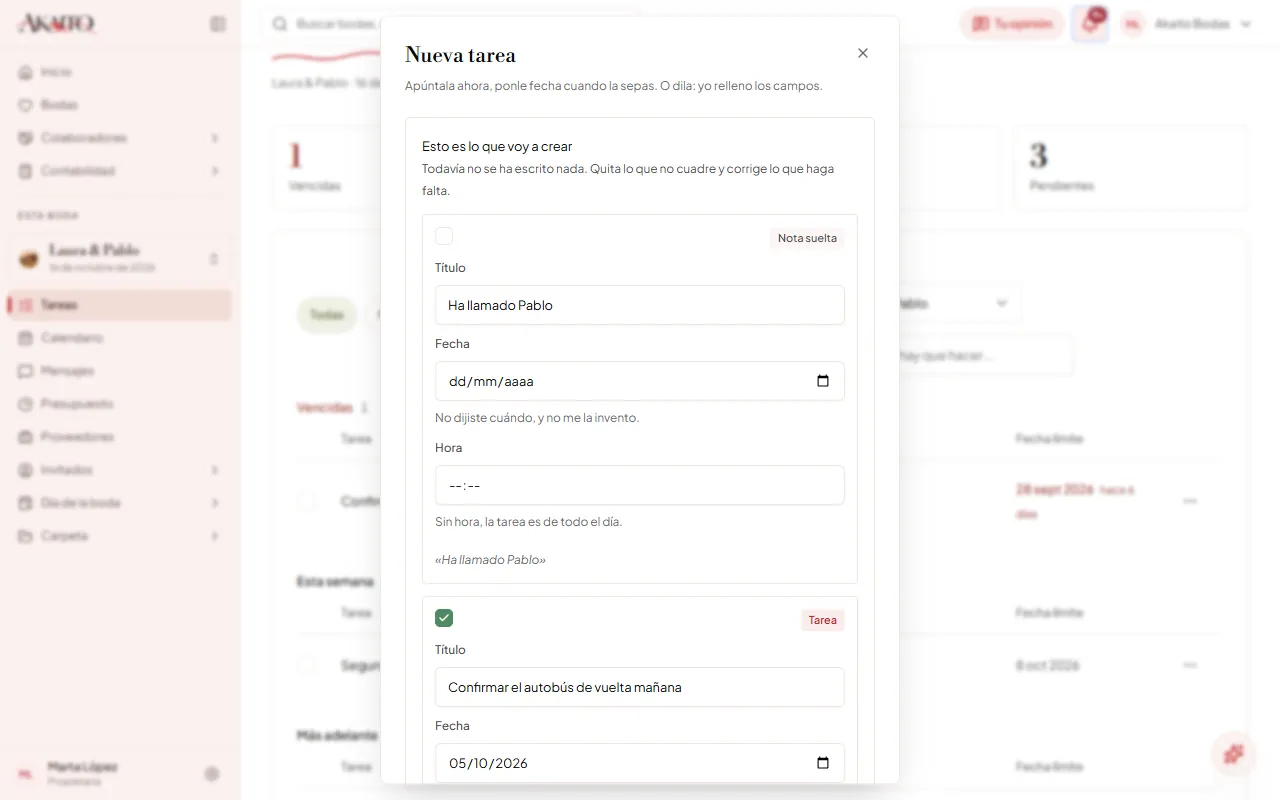This screenshot has height=800, width=1280.
Task: Collapse the sidebar panel icon
Action: tap(218, 24)
